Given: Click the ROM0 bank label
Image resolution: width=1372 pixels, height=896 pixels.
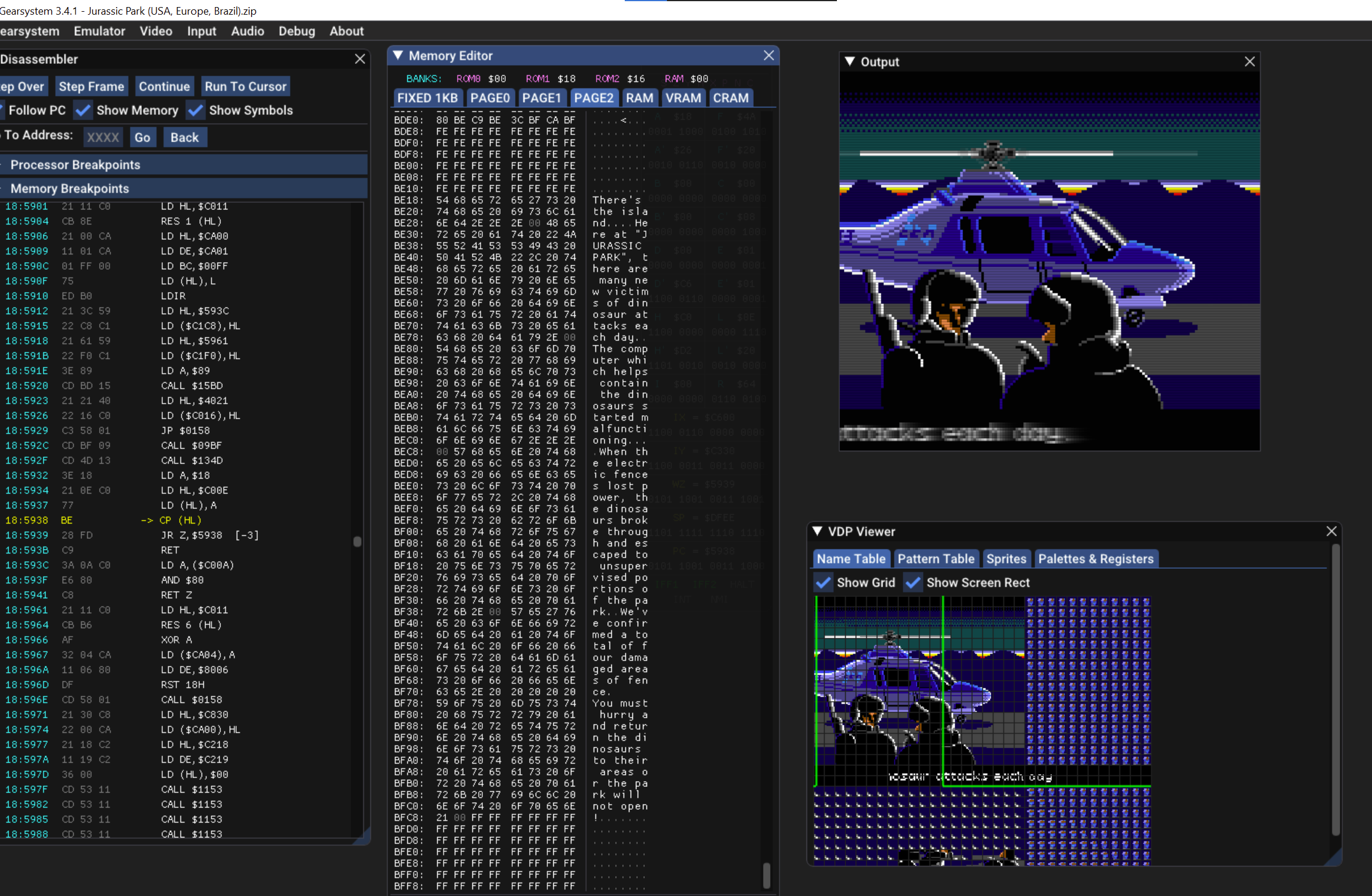Looking at the screenshot, I should pyautogui.click(x=468, y=79).
